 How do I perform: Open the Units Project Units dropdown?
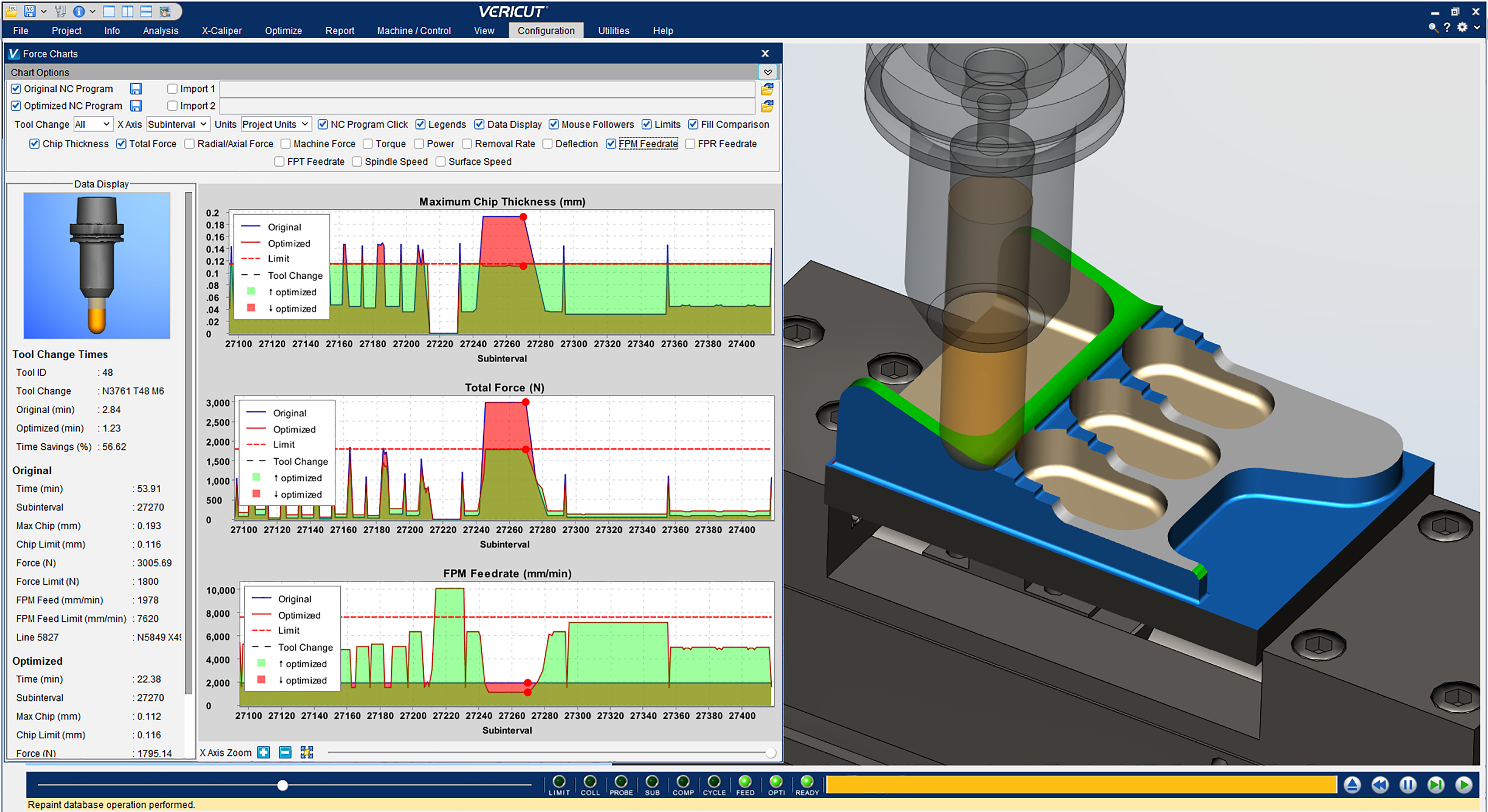(x=276, y=124)
